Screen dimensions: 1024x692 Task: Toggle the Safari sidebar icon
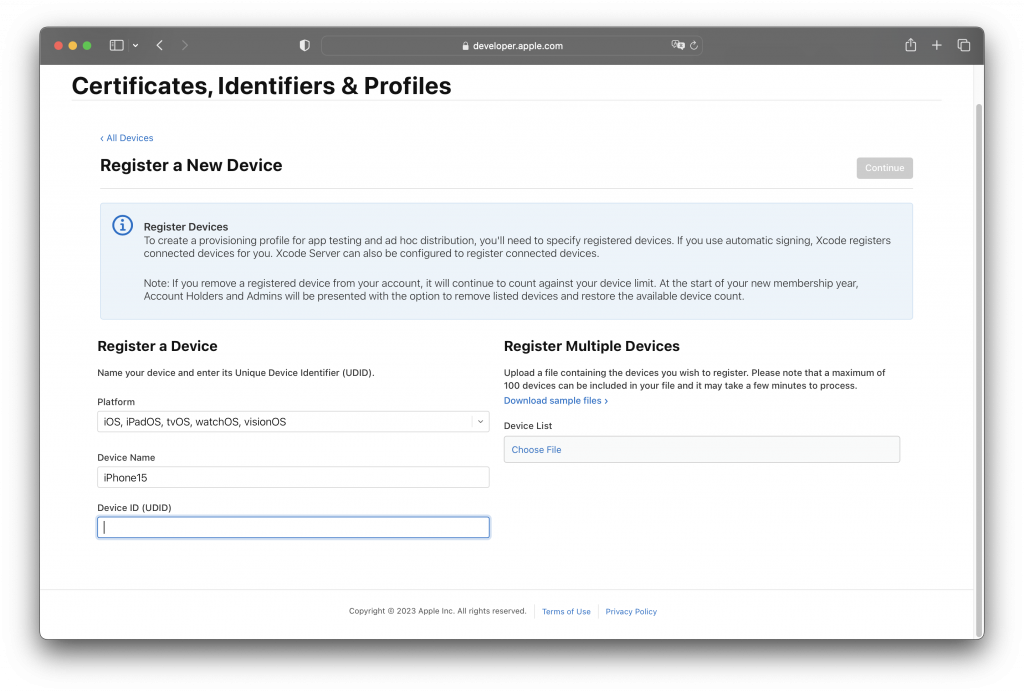click(116, 45)
